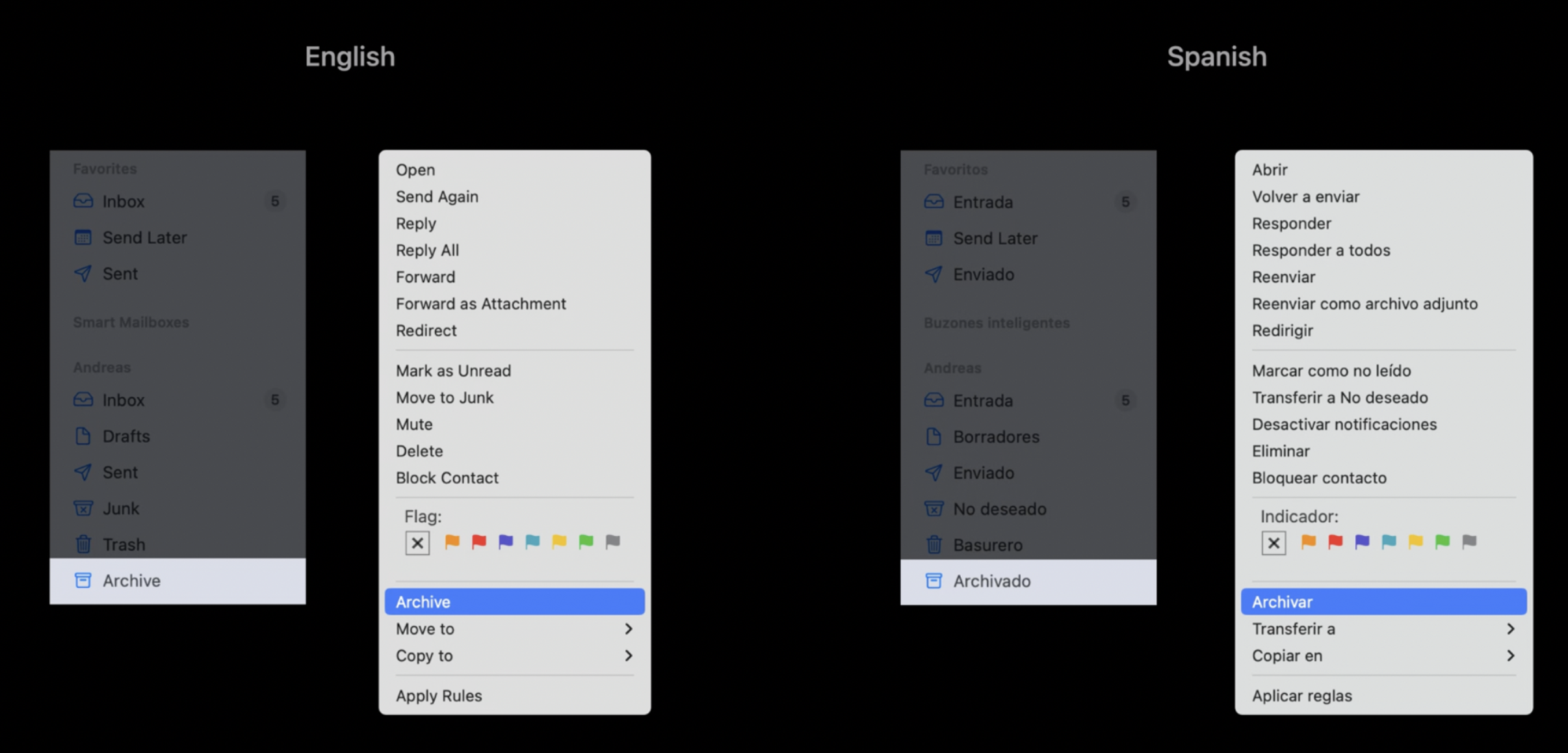Expand the Copy to submenu arrow
The width and height of the screenshot is (1568, 753).
coord(629,655)
